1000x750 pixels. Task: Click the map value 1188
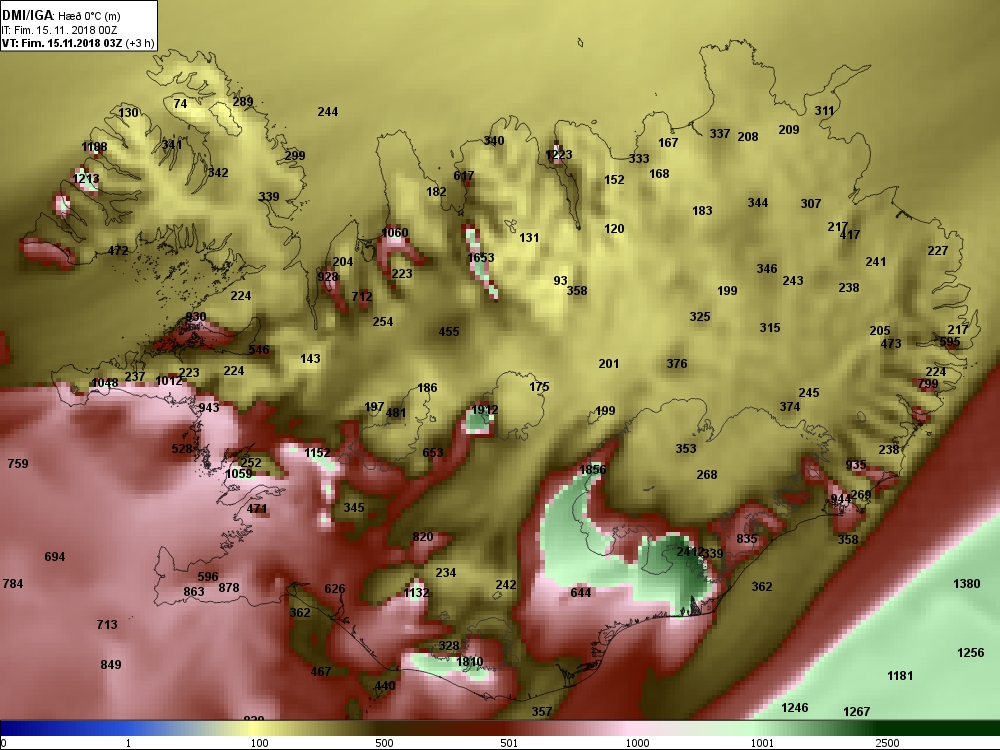click(x=94, y=147)
